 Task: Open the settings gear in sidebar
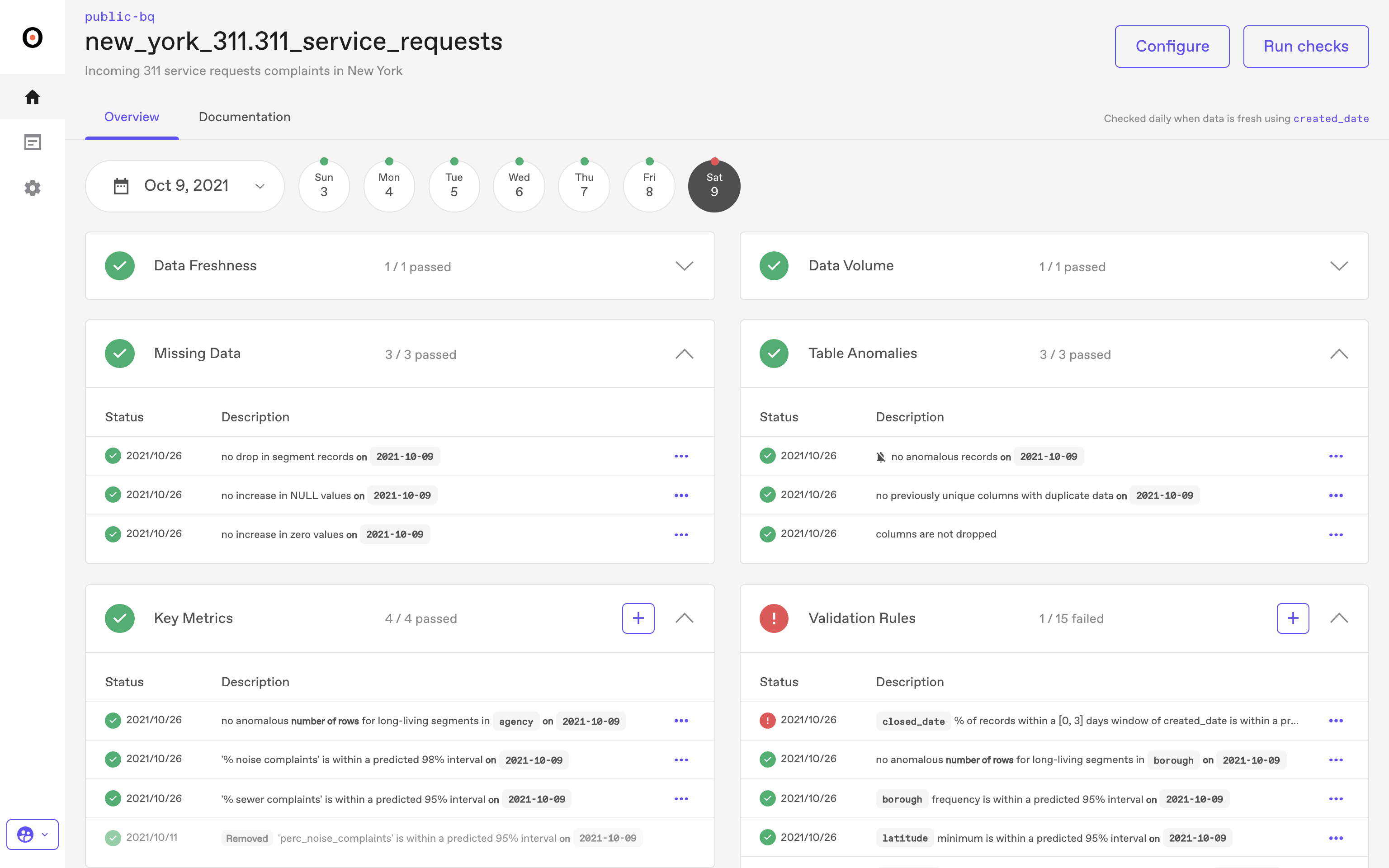[x=32, y=189]
